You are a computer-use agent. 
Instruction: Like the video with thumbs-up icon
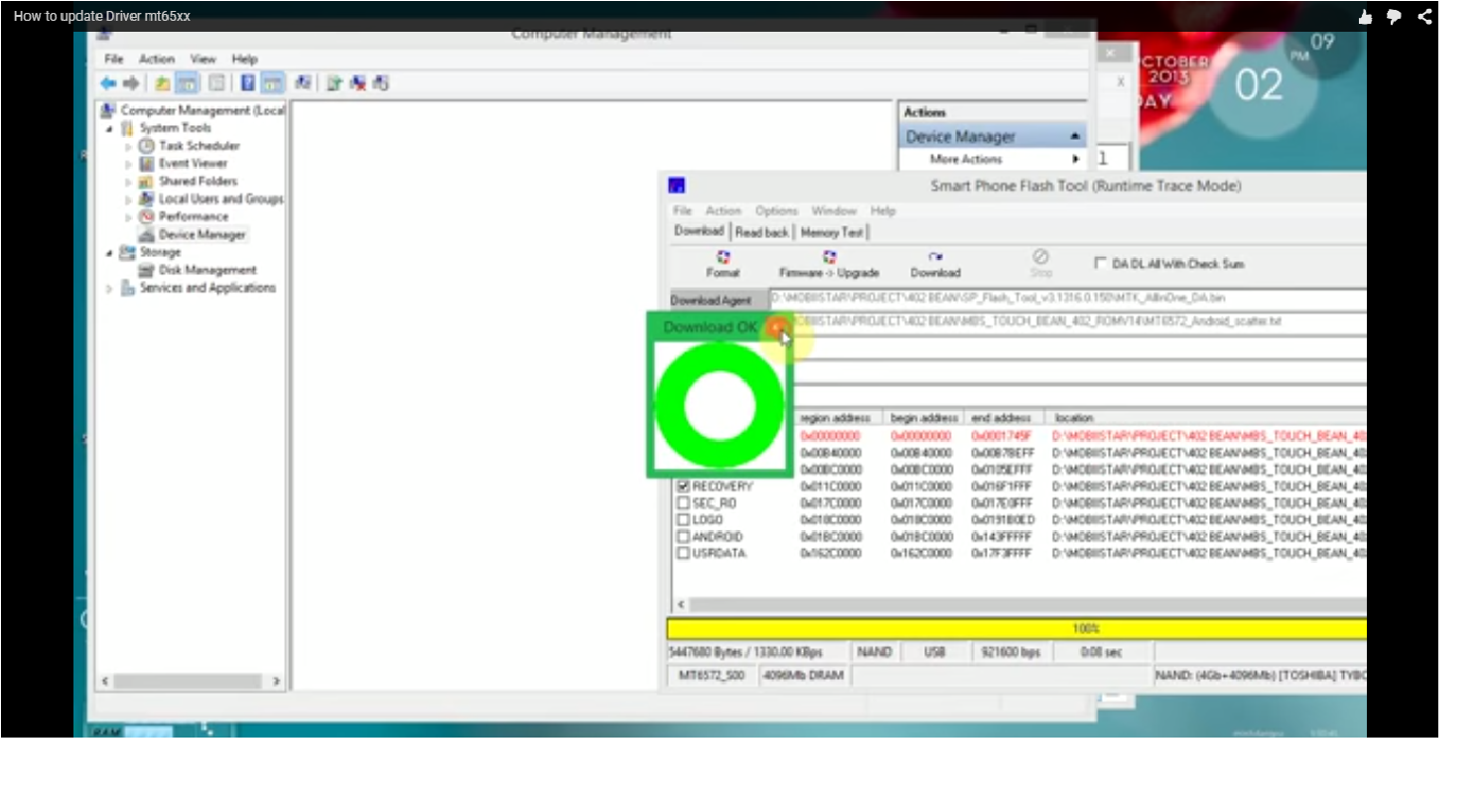tap(1365, 16)
